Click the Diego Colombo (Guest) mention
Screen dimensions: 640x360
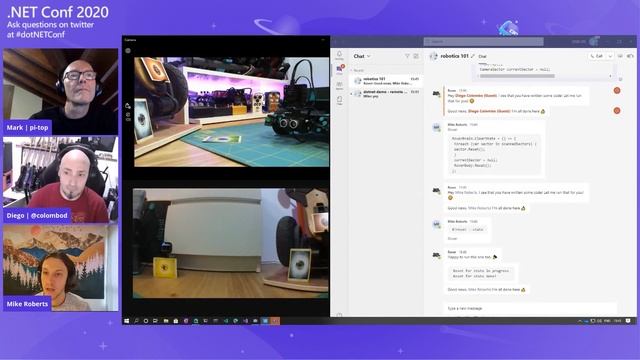click(476, 96)
